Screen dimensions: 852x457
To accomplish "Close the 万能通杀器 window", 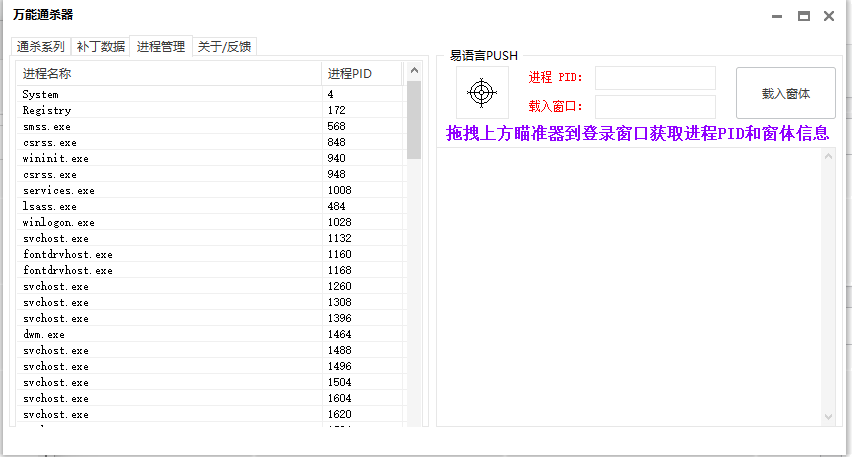I will coord(829,16).
